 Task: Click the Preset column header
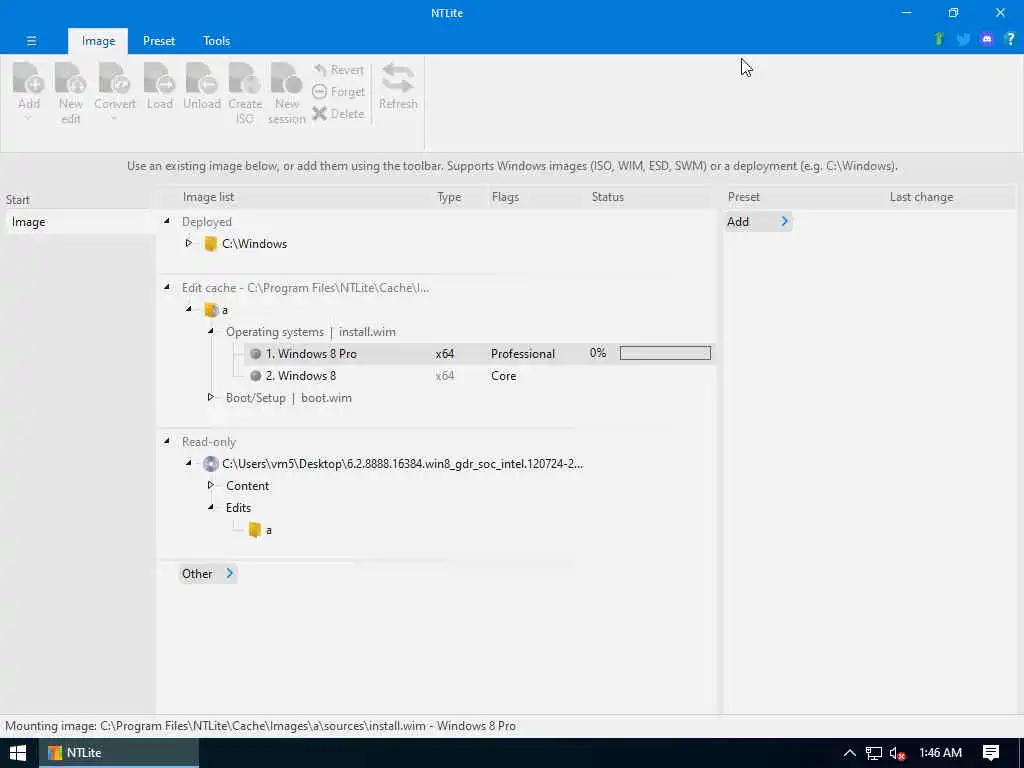click(x=743, y=197)
